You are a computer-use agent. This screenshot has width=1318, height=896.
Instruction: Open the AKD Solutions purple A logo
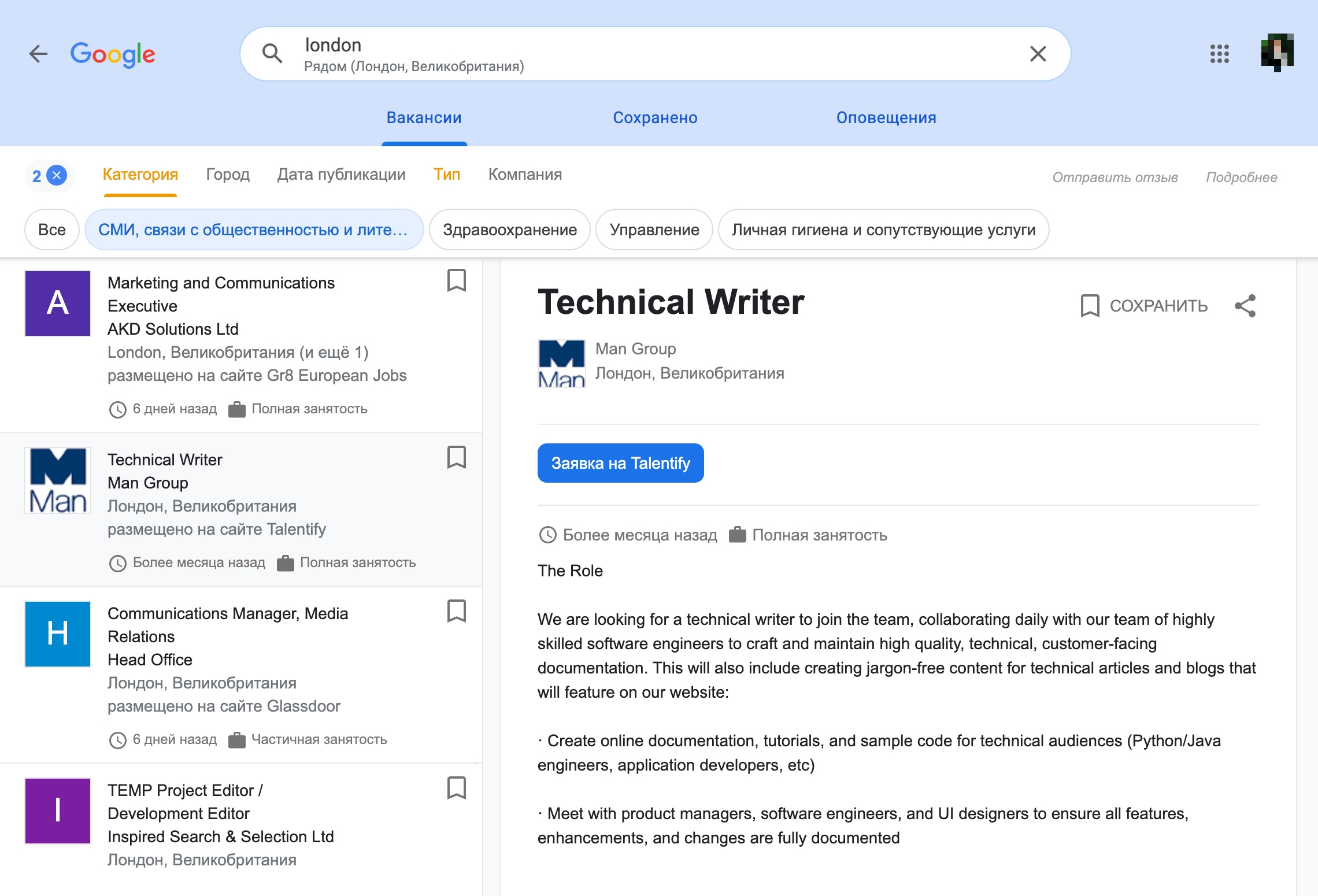point(58,303)
